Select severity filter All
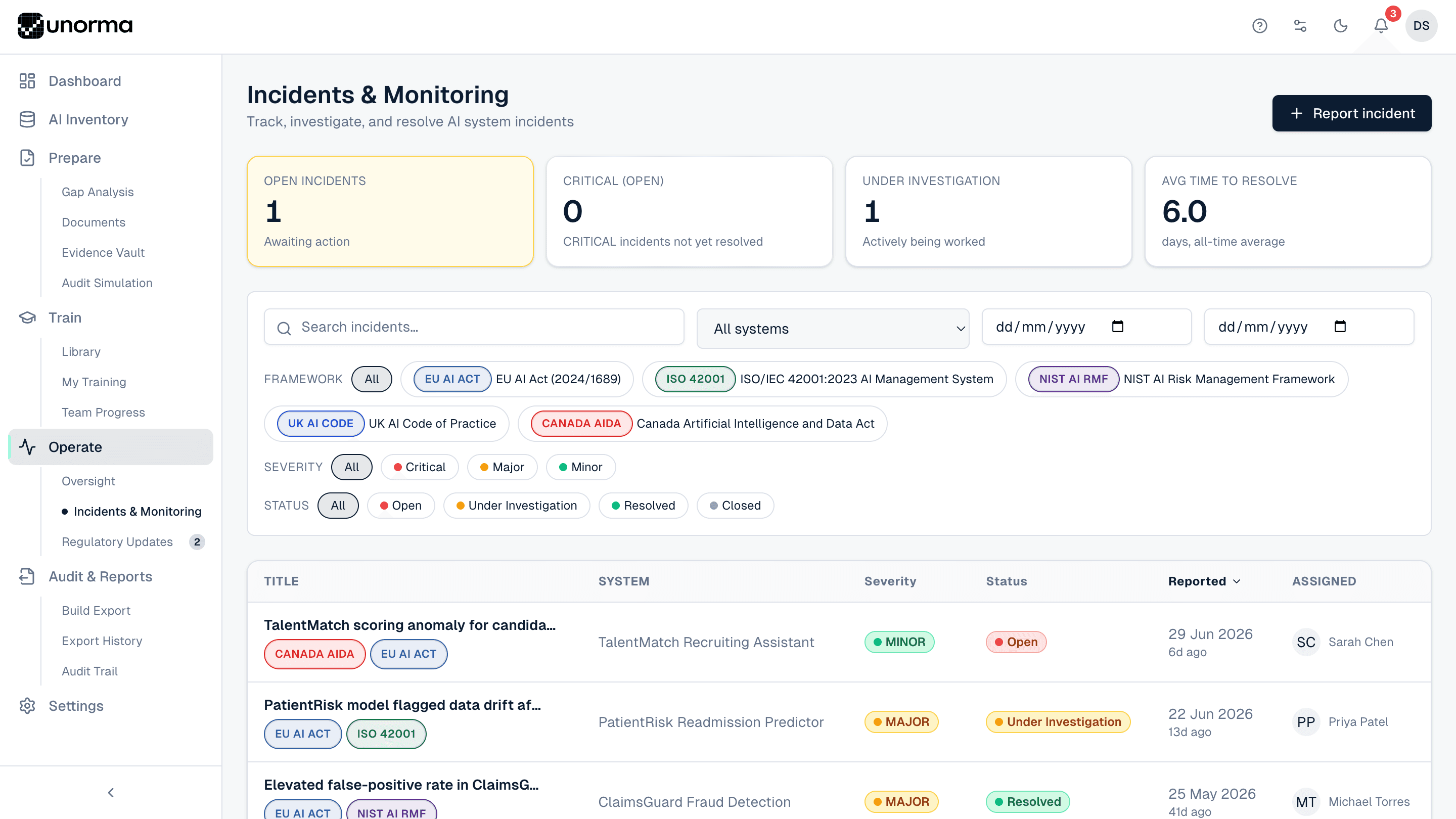1456x819 pixels. tap(351, 467)
